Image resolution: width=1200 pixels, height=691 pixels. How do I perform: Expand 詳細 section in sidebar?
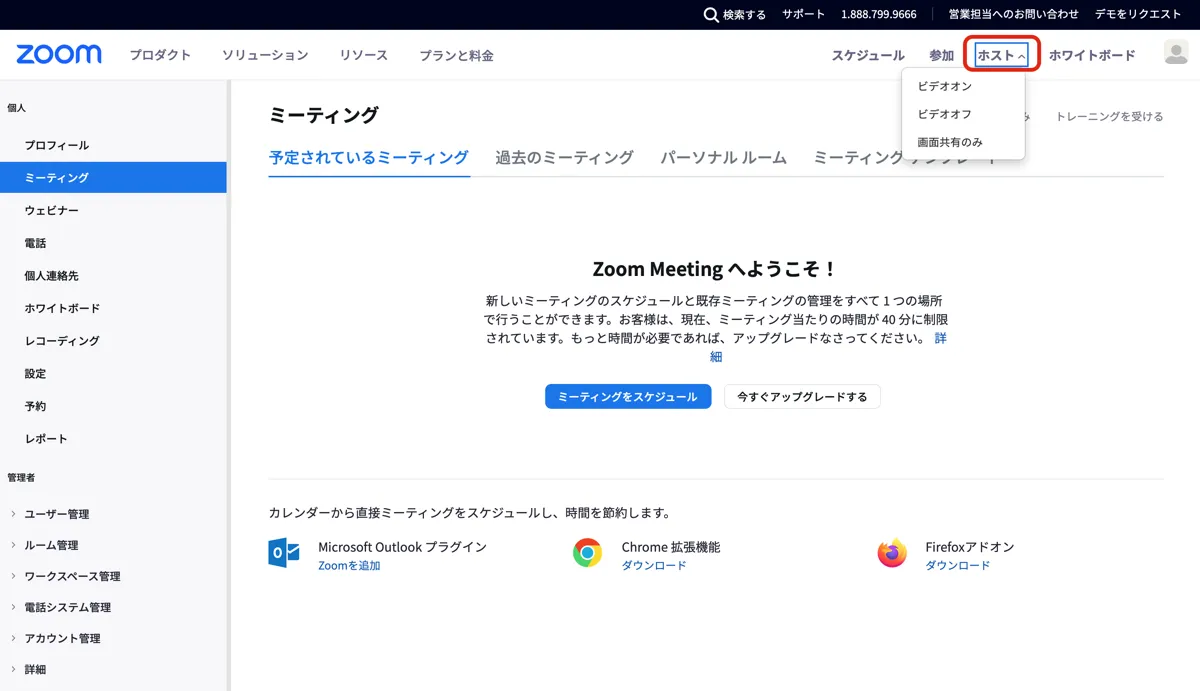coord(35,669)
